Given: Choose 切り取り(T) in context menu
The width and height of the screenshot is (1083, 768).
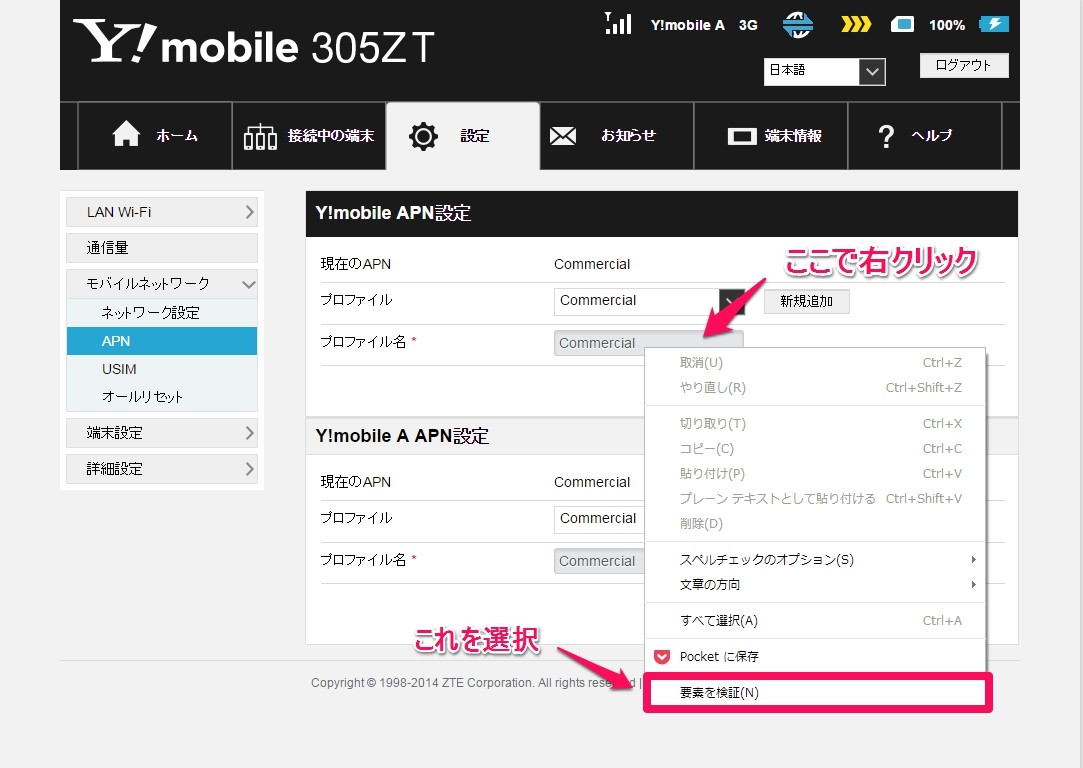Looking at the screenshot, I should tap(815, 423).
